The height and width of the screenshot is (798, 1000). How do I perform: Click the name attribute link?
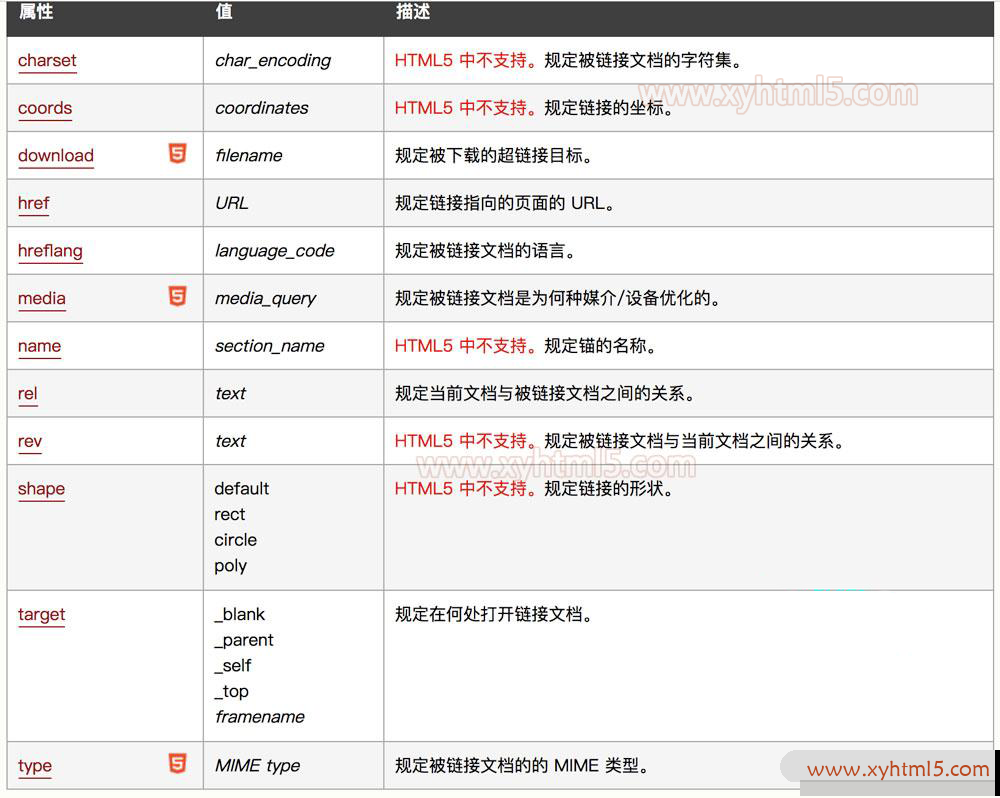(x=39, y=347)
